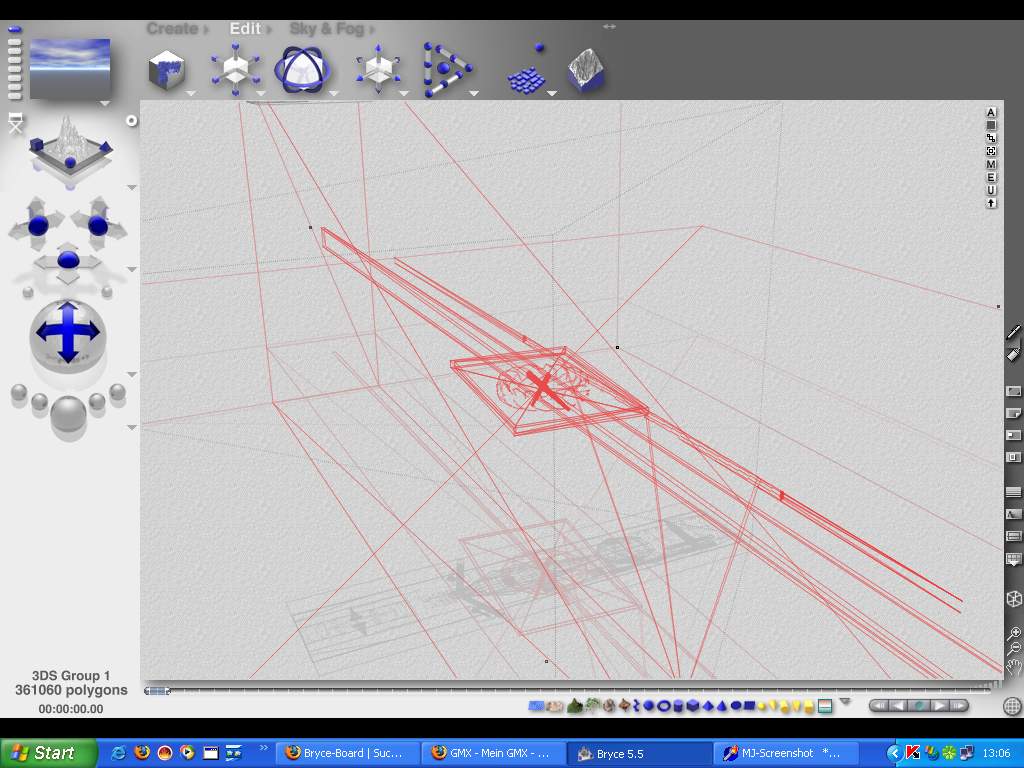Open the selection palette options triangle
The height and width of the screenshot is (768, 1024).
click(x=845, y=702)
